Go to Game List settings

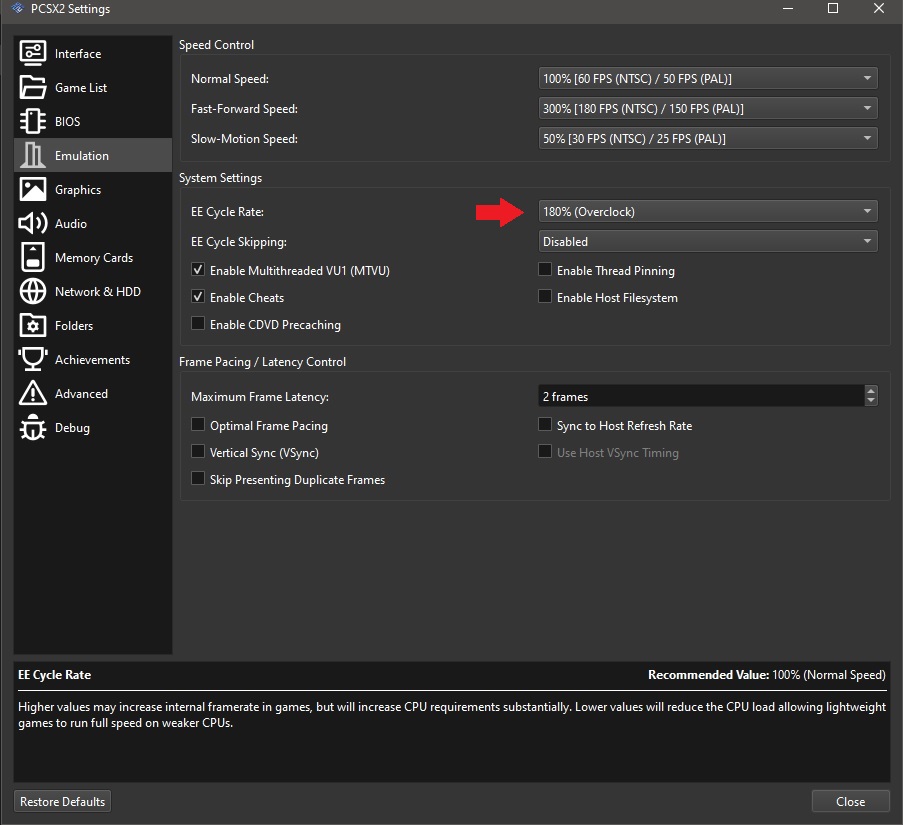93,87
